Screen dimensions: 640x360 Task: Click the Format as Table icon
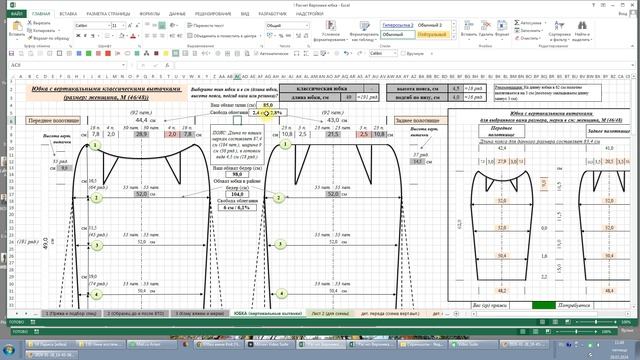(364, 26)
